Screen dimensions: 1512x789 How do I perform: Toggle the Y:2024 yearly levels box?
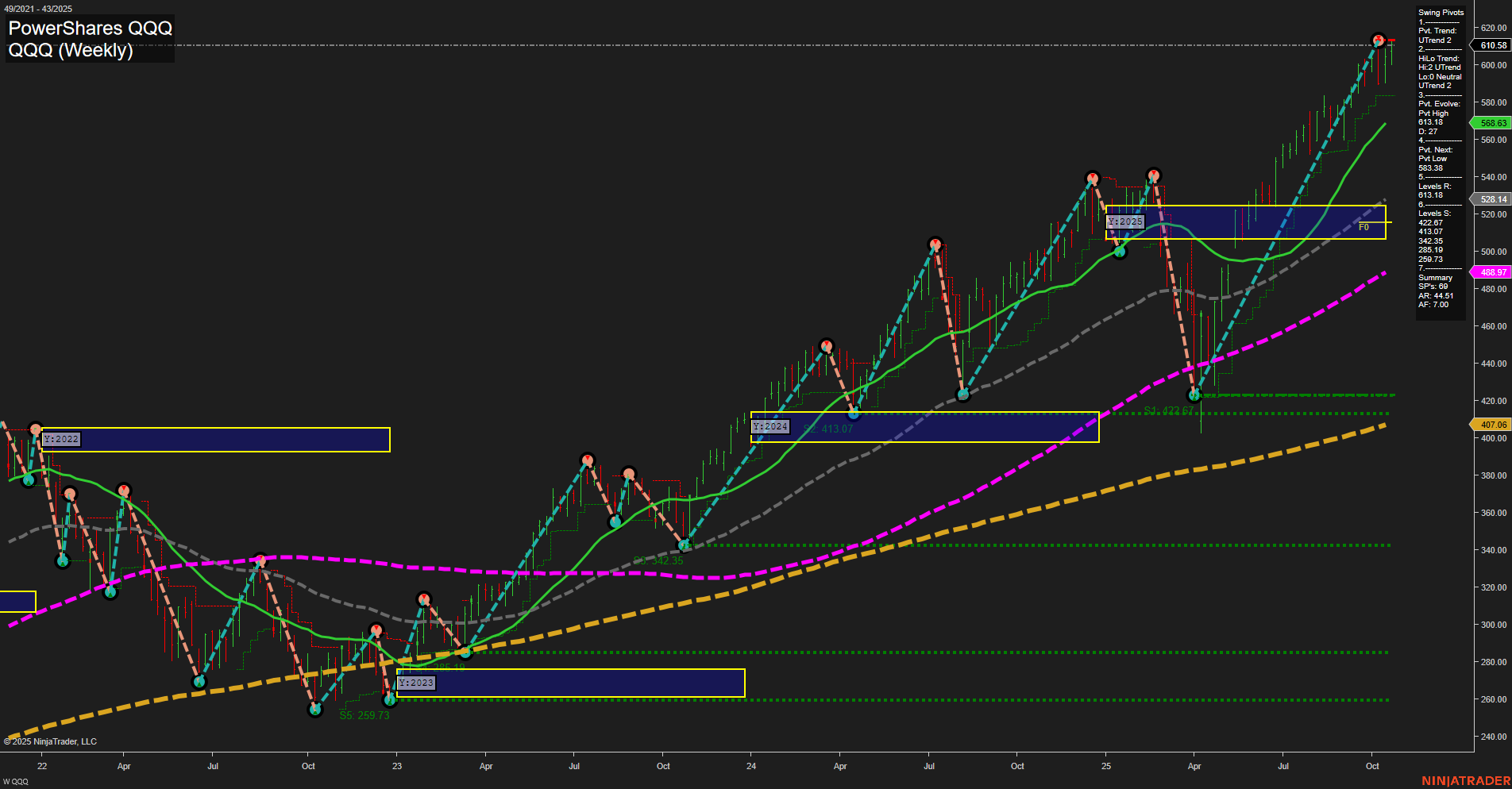click(x=769, y=426)
